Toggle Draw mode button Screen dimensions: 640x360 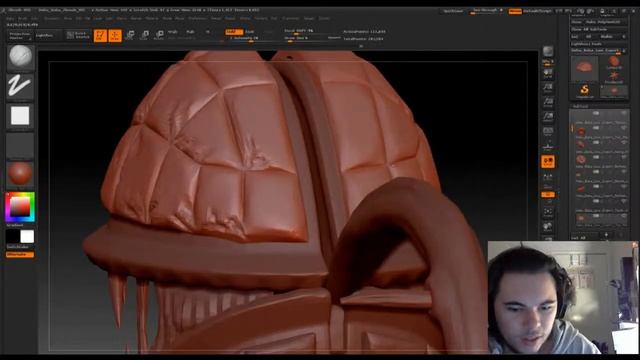click(115, 36)
